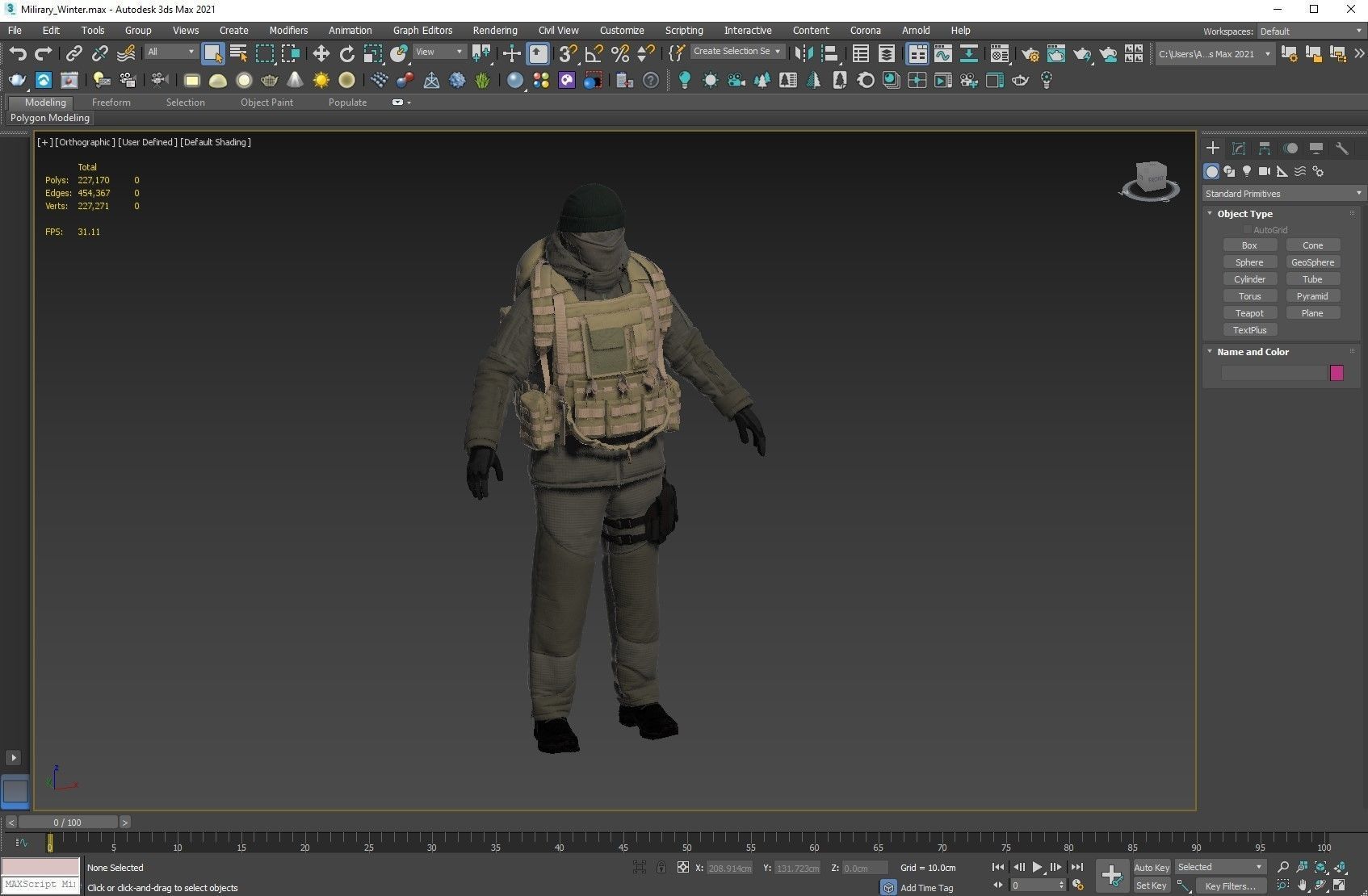Image resolution: width=1368 pixels, height=896 pixels.
Task: Enable the AutoGrid checkbox
Action: [x=1248, y=230]
